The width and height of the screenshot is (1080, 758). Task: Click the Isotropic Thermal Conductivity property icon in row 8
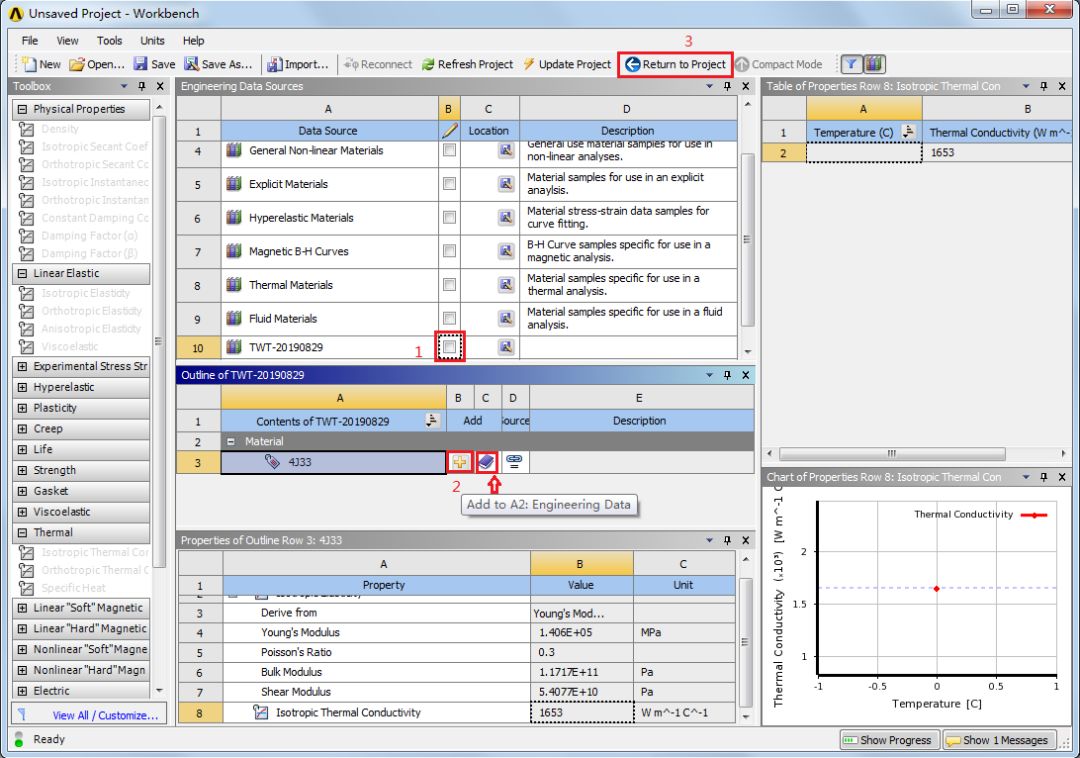[x=260, y=713]
